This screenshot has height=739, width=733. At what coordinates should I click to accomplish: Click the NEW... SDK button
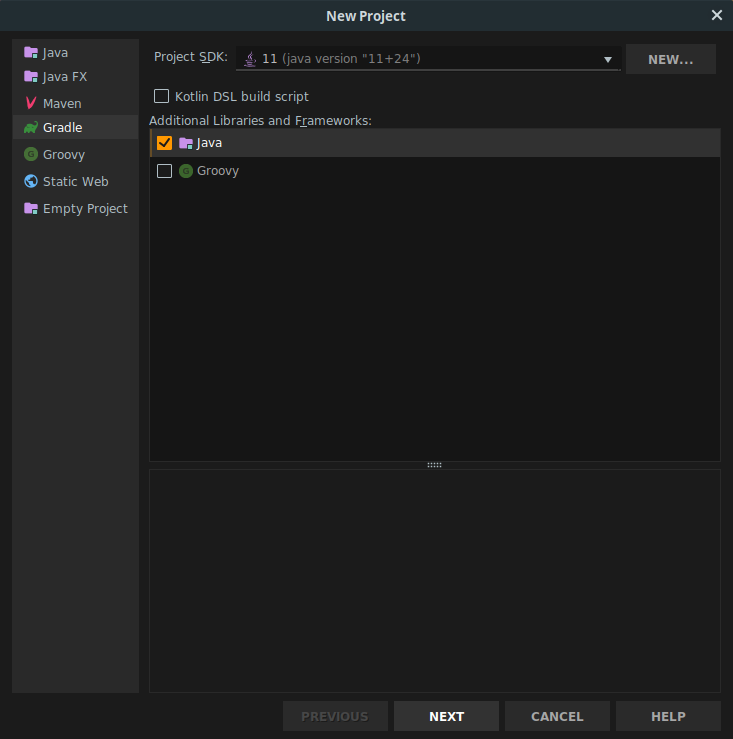click(670, 59)
